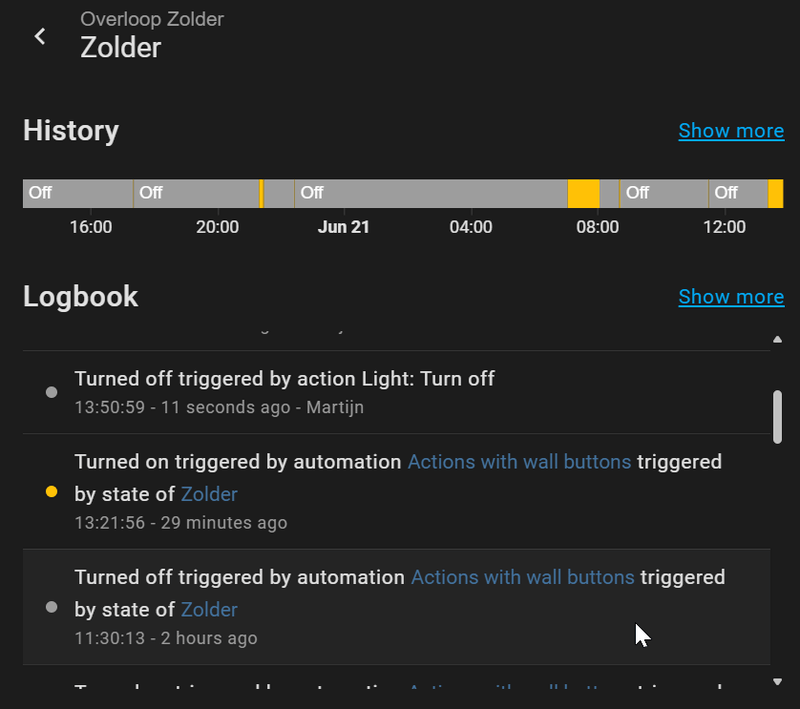Open Show more for Logbook
800x709 pixels.
(x=731, y=297)
